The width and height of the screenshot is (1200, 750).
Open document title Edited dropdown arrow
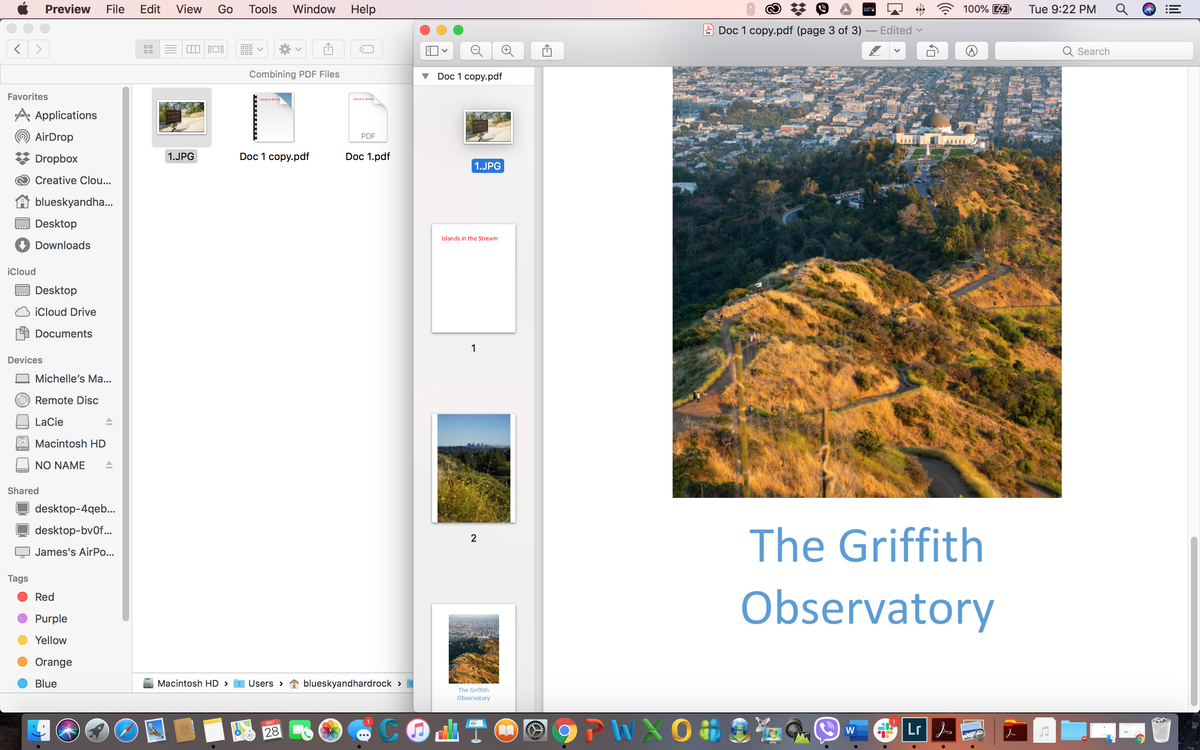click(918, 30)
